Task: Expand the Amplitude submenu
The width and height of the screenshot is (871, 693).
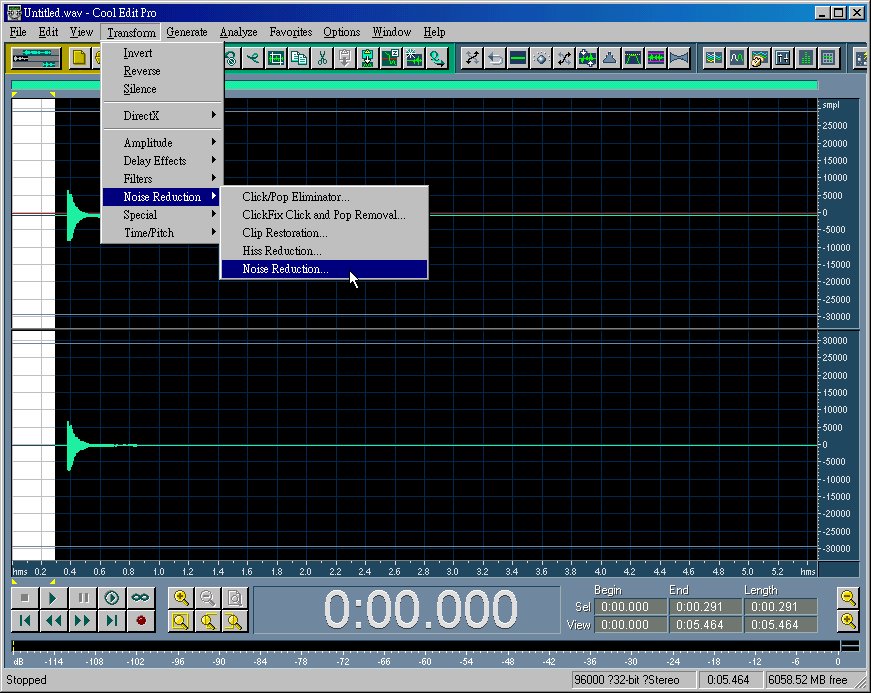Action: (x=162, y=143)
